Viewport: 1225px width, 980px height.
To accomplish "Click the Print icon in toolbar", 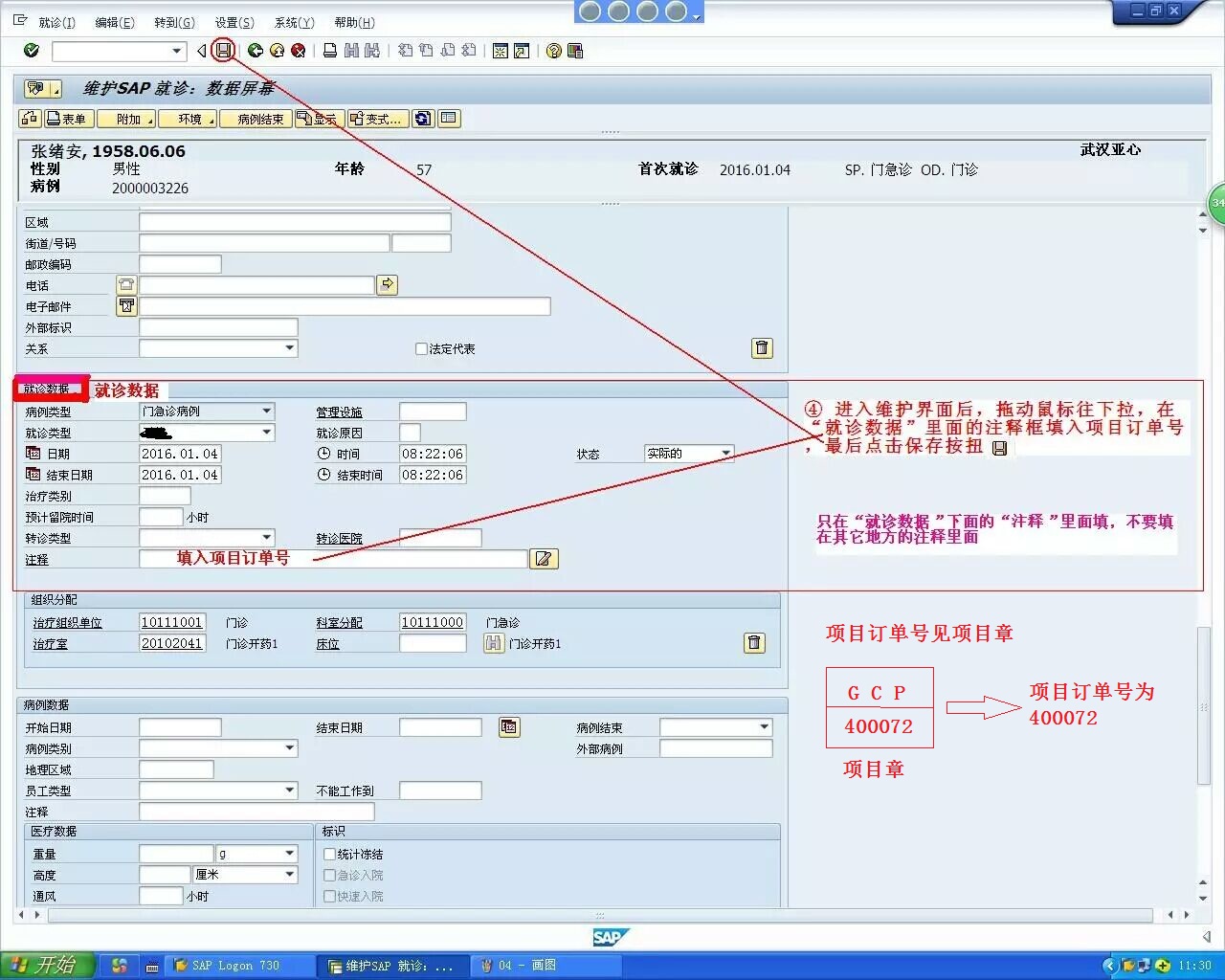I will pos(330,51).
